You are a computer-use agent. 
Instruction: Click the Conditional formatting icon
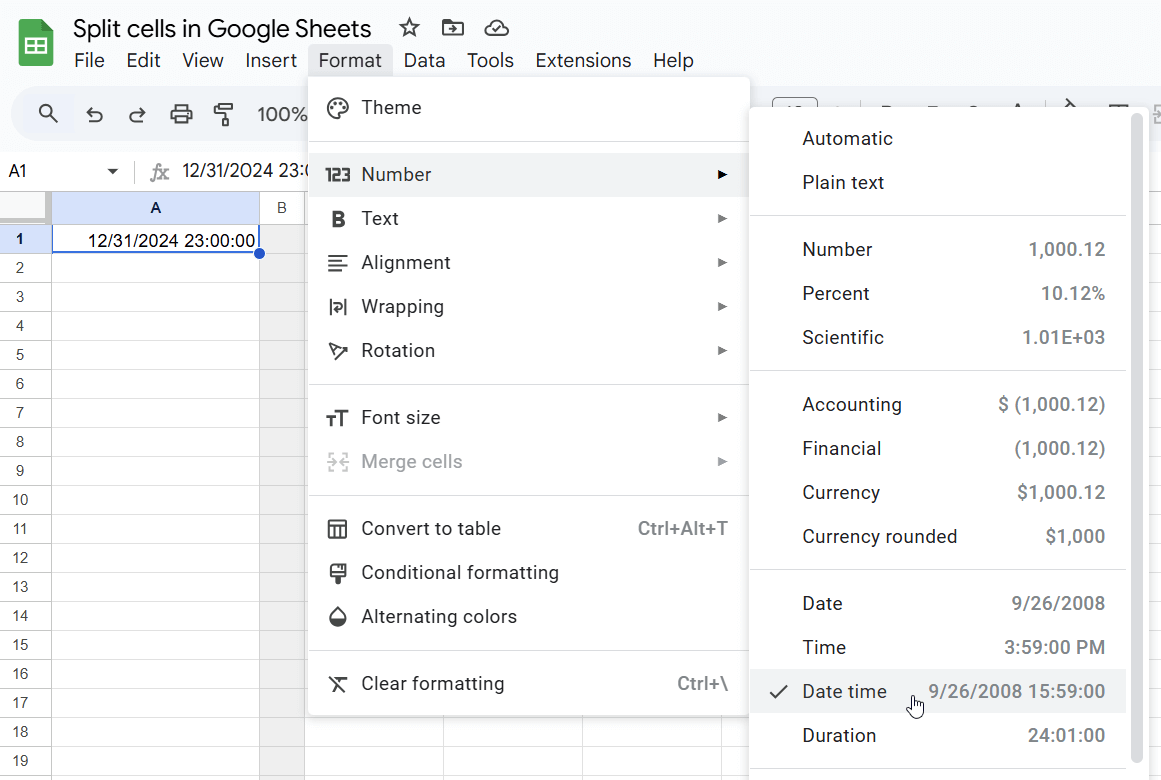pos(337,572)
